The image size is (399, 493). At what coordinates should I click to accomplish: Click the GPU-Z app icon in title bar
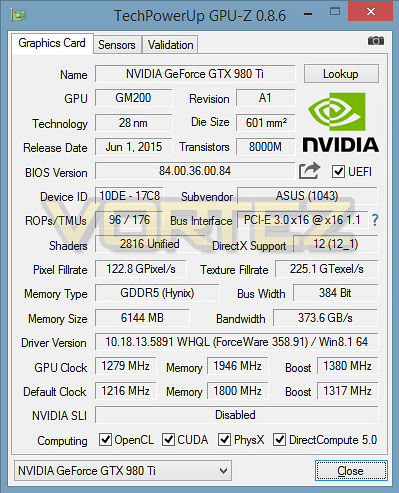18,15
